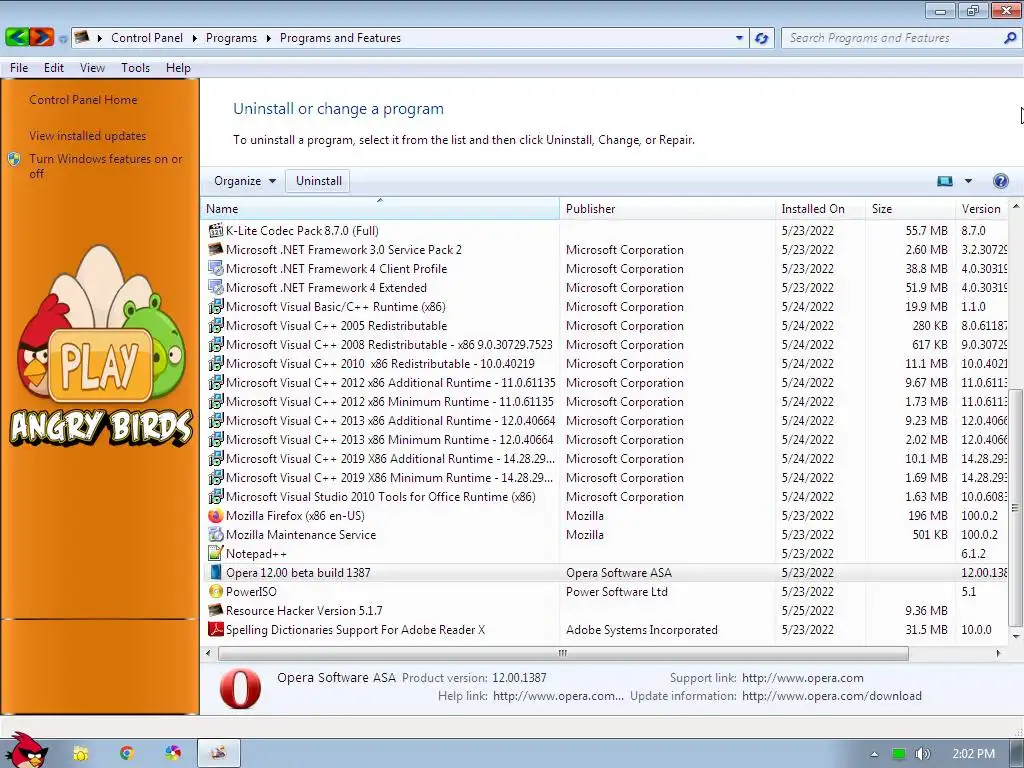Click the active Control Panel taskbar button
The width and height of the screenshot is (1024, 768).
[x=219, y=753]
